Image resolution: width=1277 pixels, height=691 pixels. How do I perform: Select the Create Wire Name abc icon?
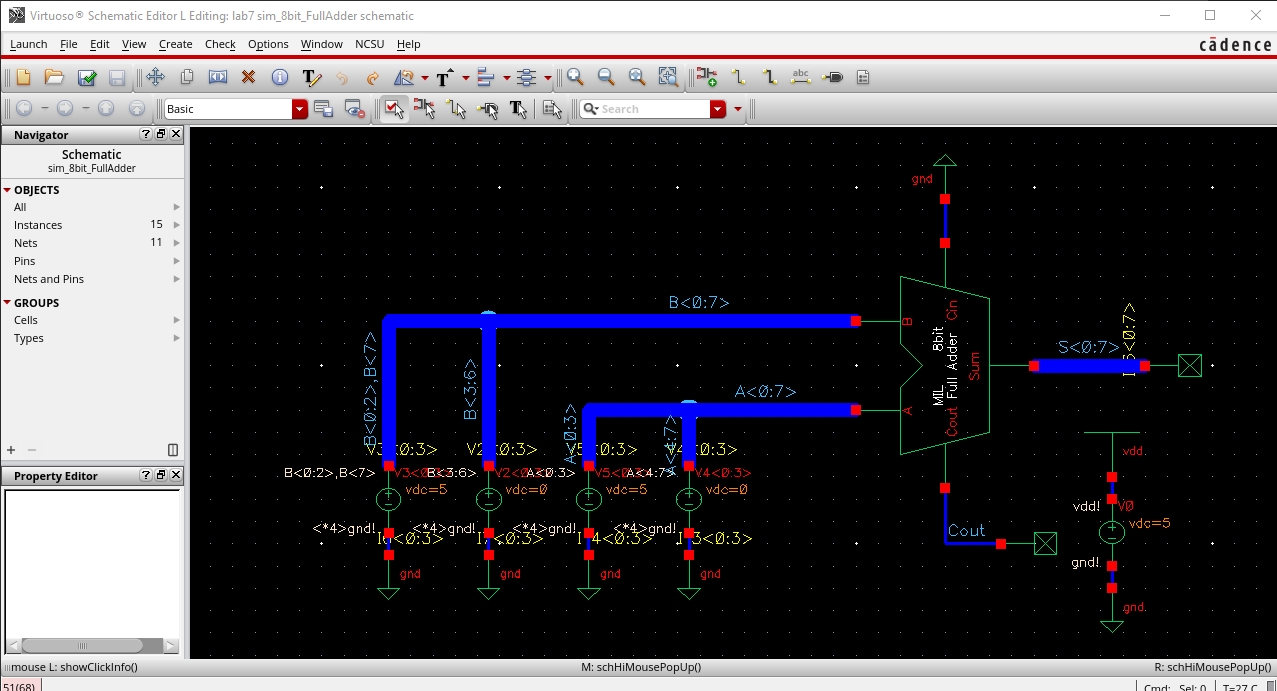click(800, 78)
